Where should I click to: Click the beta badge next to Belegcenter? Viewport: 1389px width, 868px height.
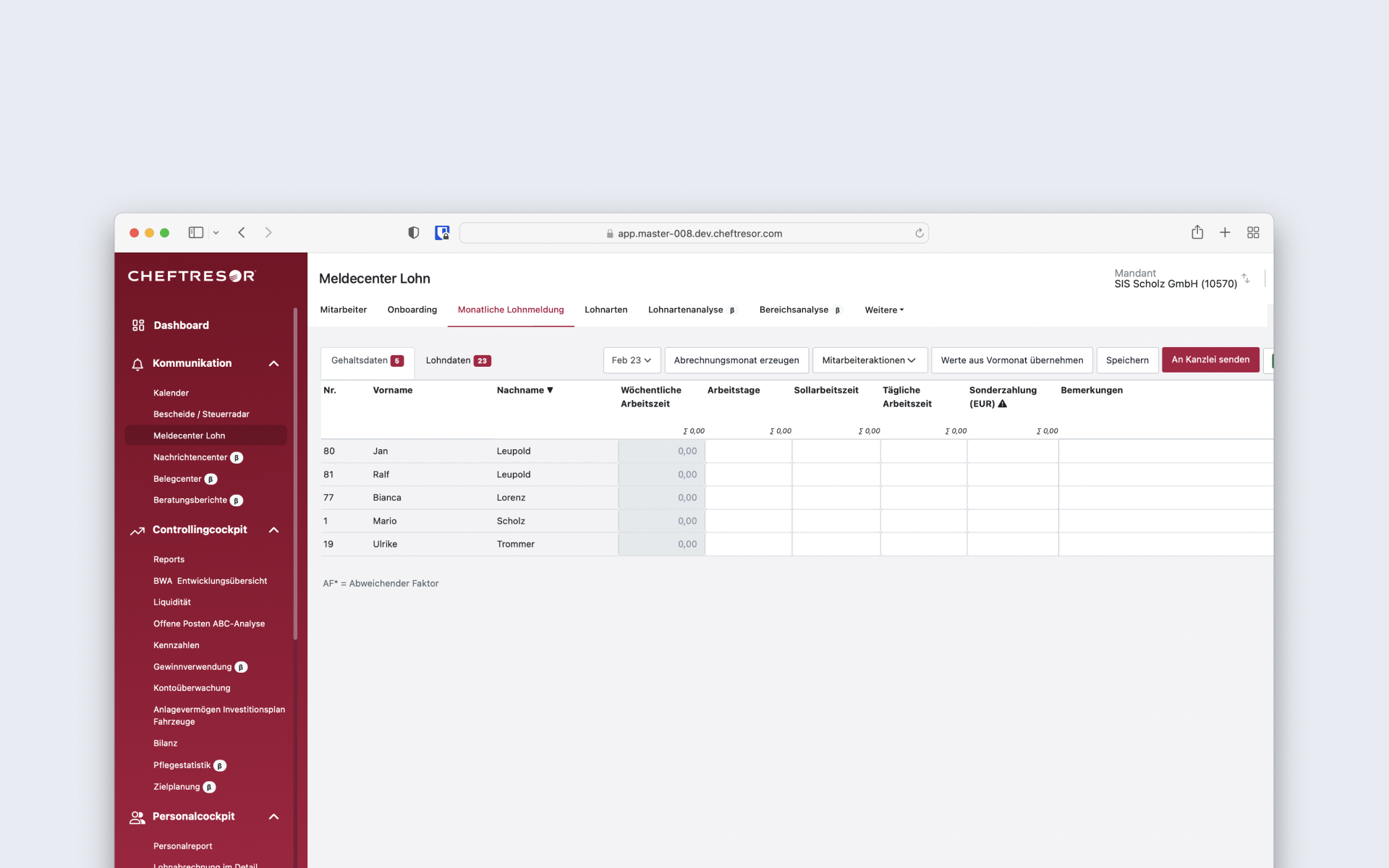tap(211, 480)
